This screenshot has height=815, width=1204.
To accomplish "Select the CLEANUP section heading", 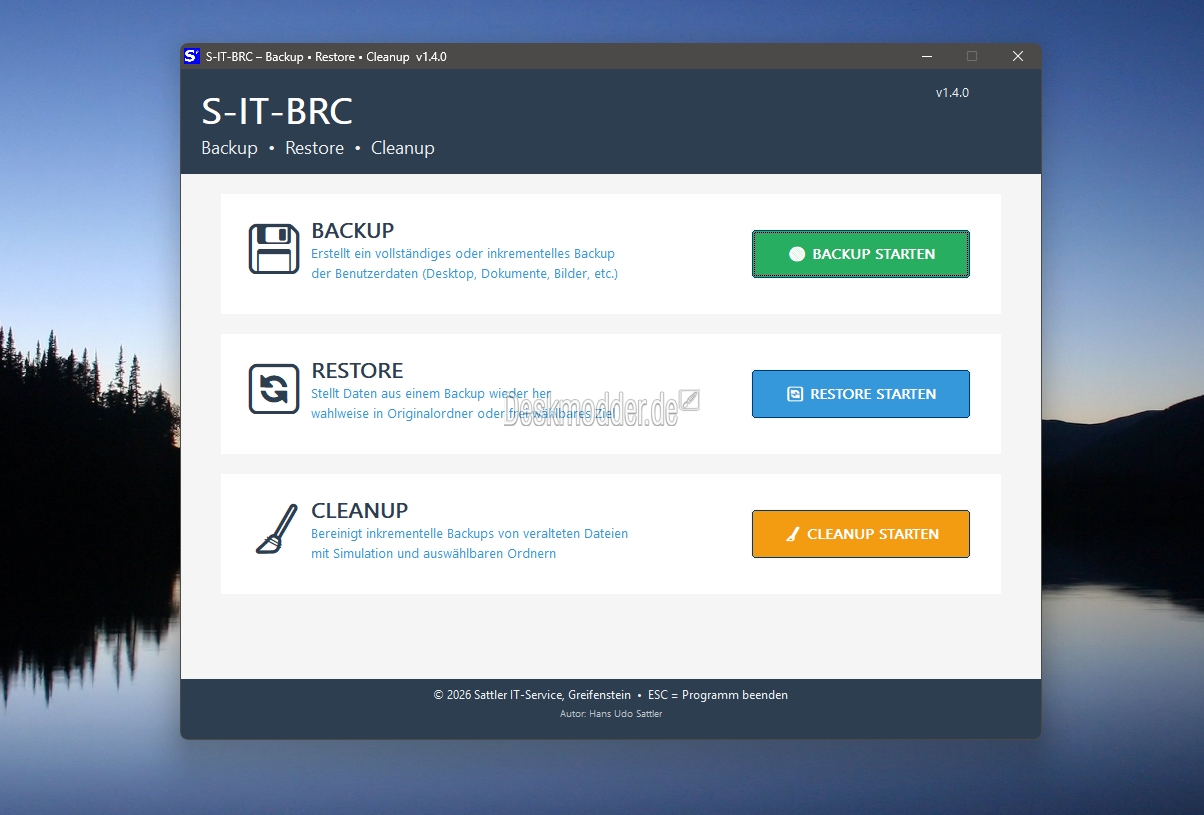I will pos(359,510).
